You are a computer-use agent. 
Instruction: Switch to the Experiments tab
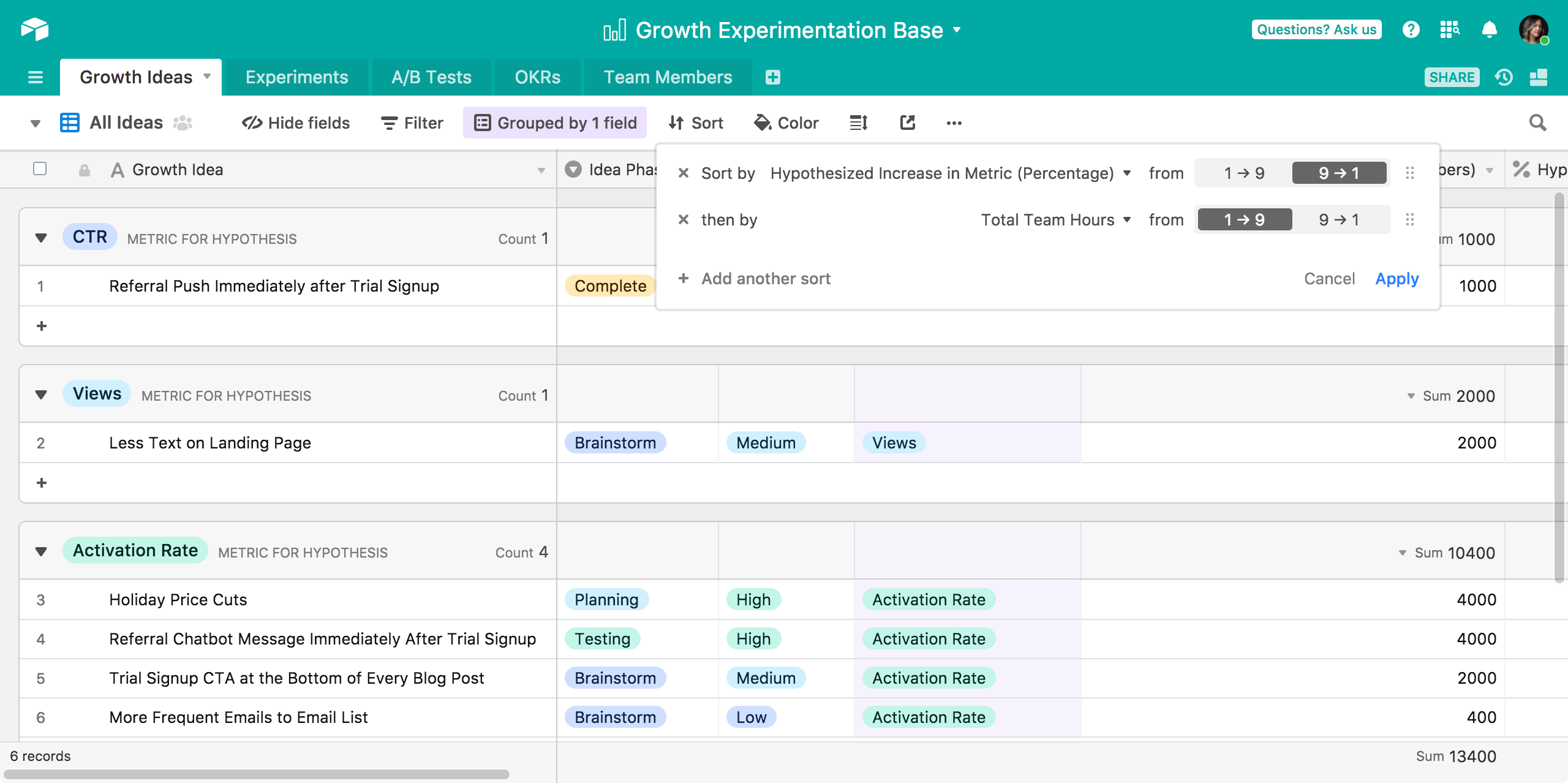click(x=296, y=77)
